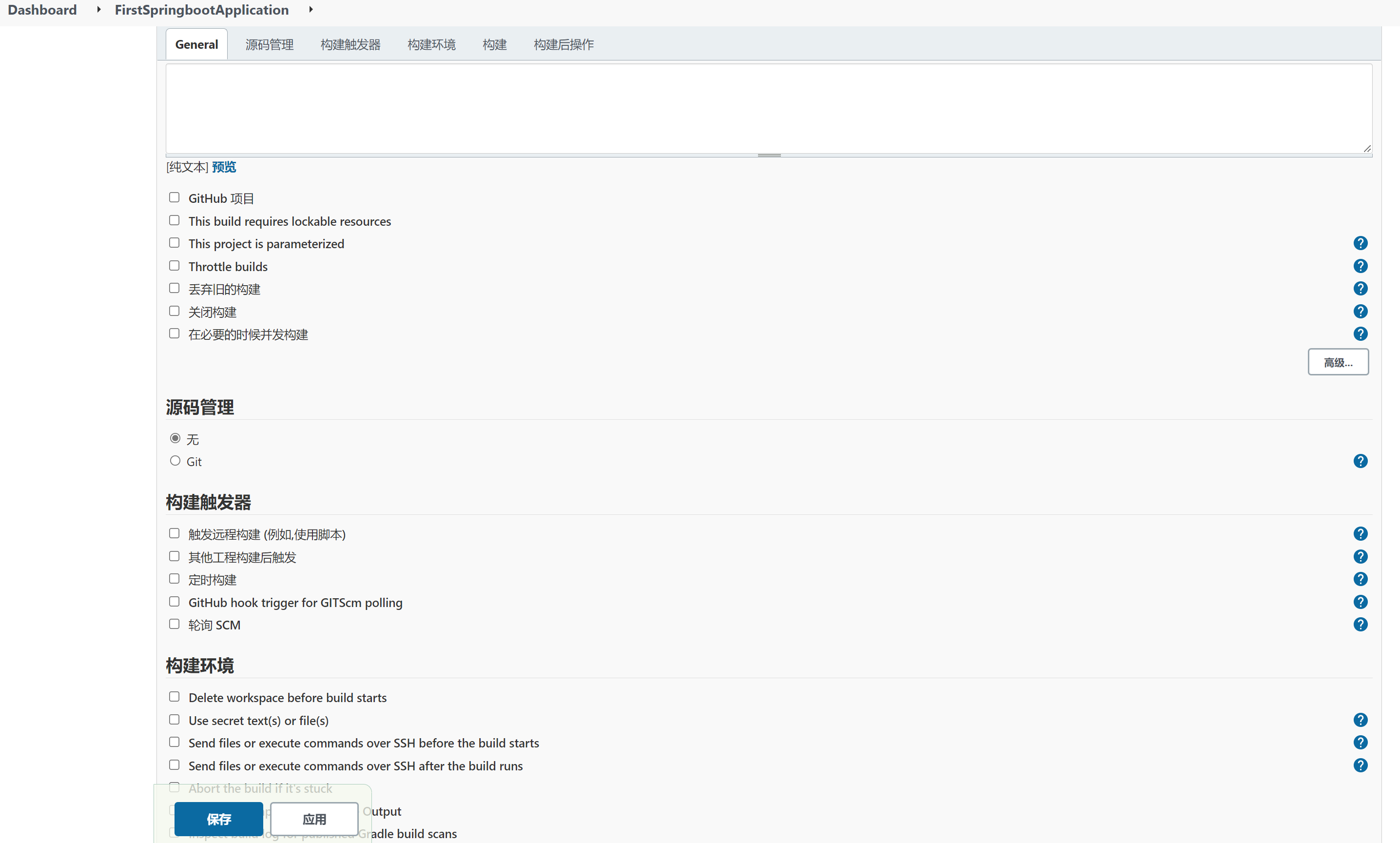Check 关闭构建 option
1400x843 pixels.
click(x=175, y=311)
